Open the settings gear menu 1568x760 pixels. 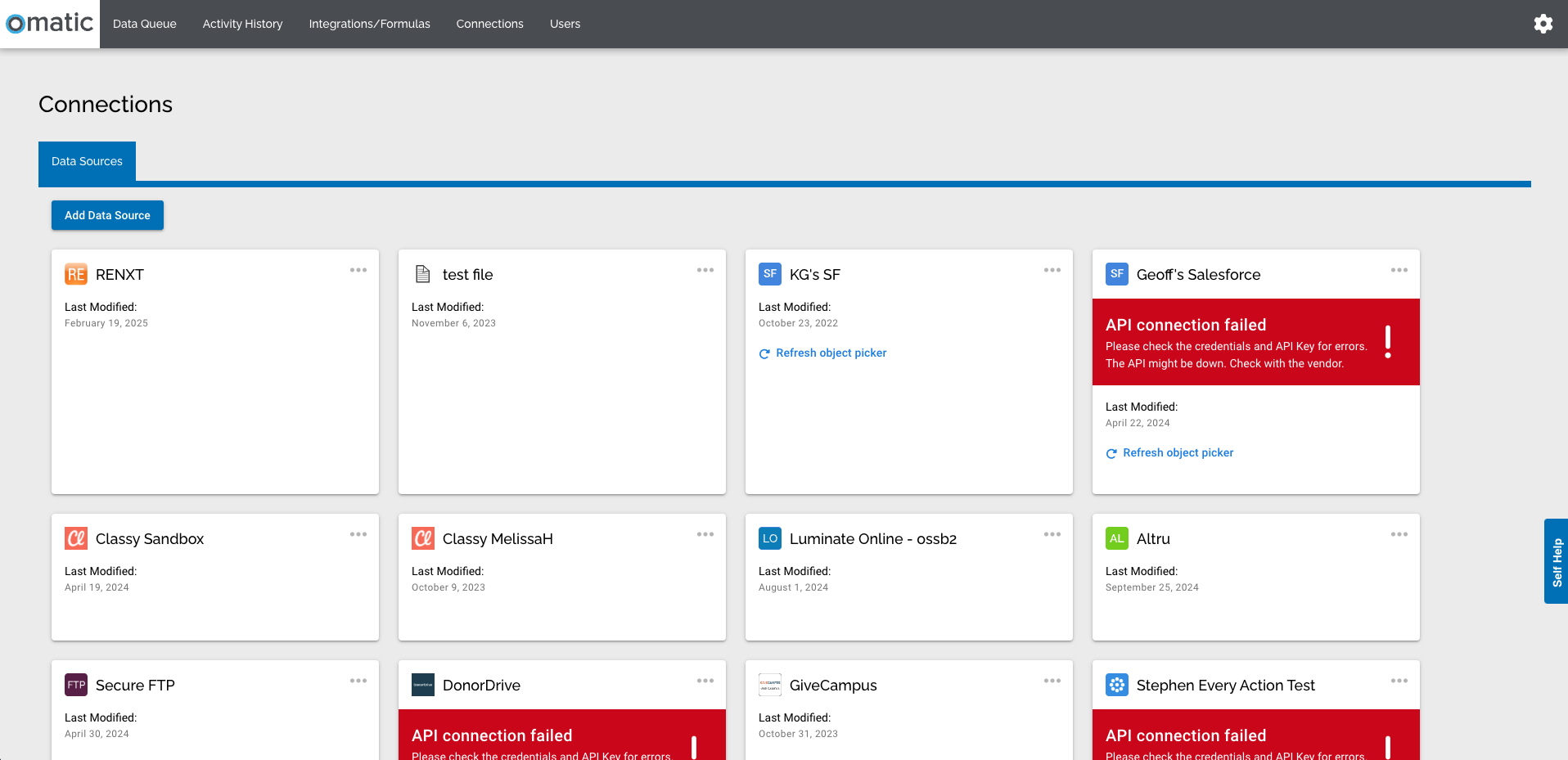click(1543, 24)
